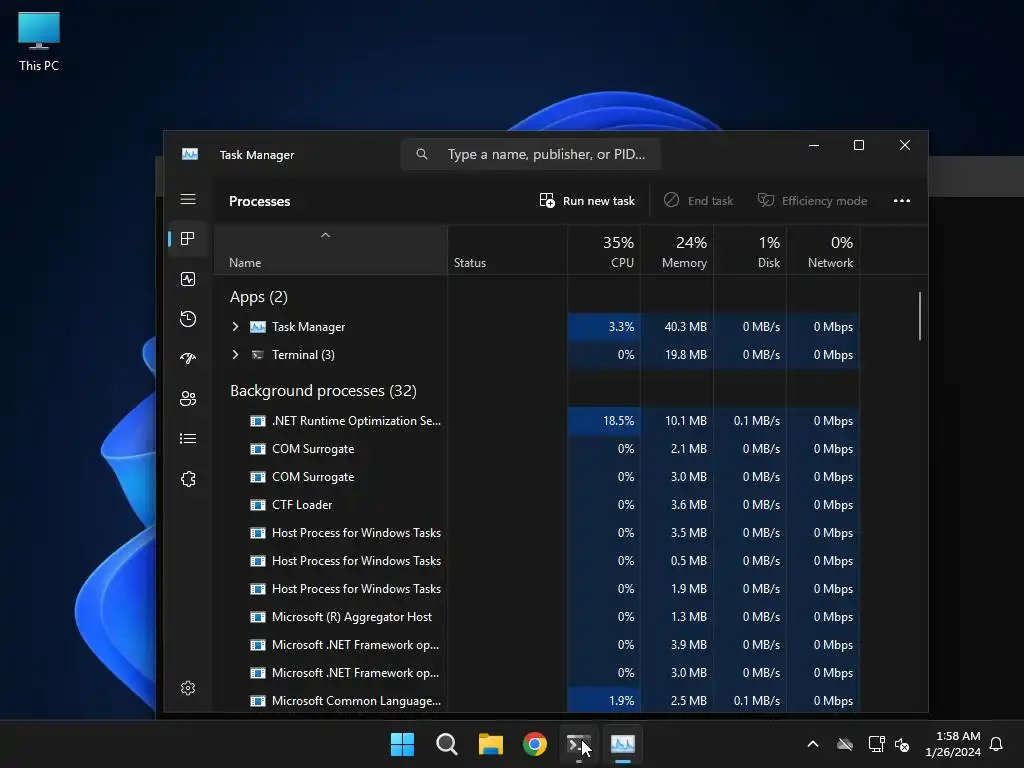Viewport: 1024px width, 768px height.
Task: Select Microsoft Common Language... row
Action: pyautogui.click(x=537, y=701)
